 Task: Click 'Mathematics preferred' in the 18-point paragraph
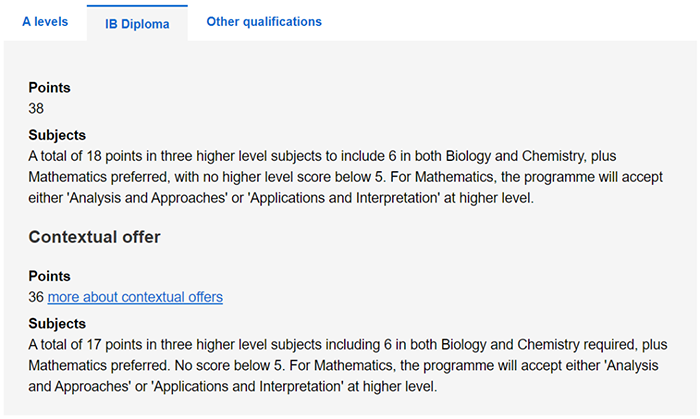(x=98, y=177)
